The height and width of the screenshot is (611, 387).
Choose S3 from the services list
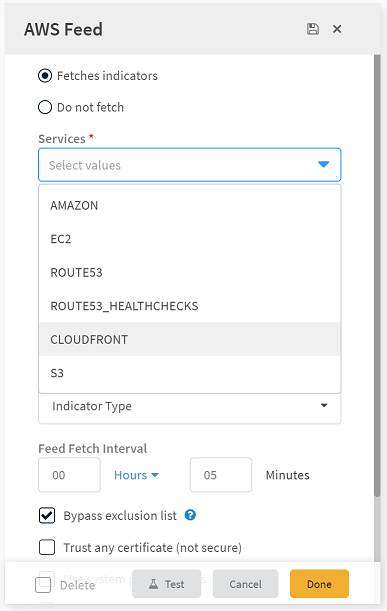pos(190,373)
